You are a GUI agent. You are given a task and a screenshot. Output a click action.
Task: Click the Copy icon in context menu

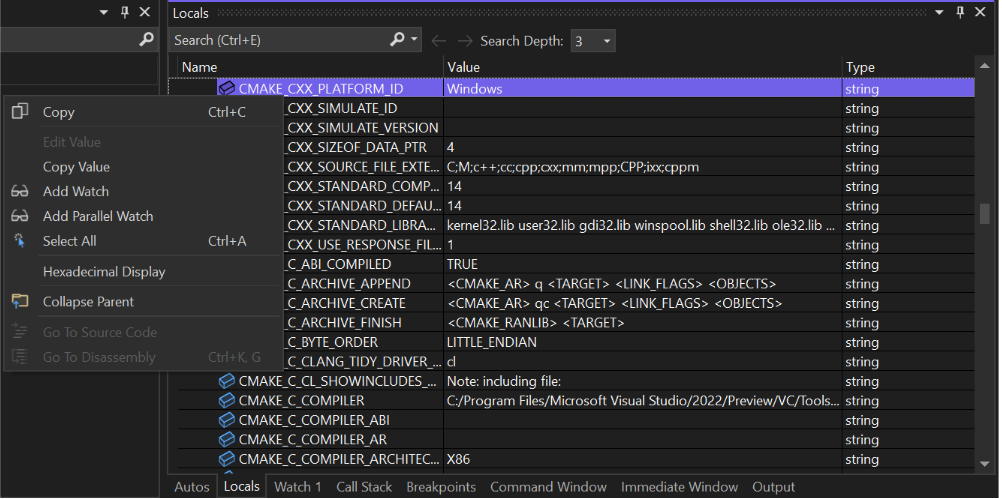[x=20, y=112]
